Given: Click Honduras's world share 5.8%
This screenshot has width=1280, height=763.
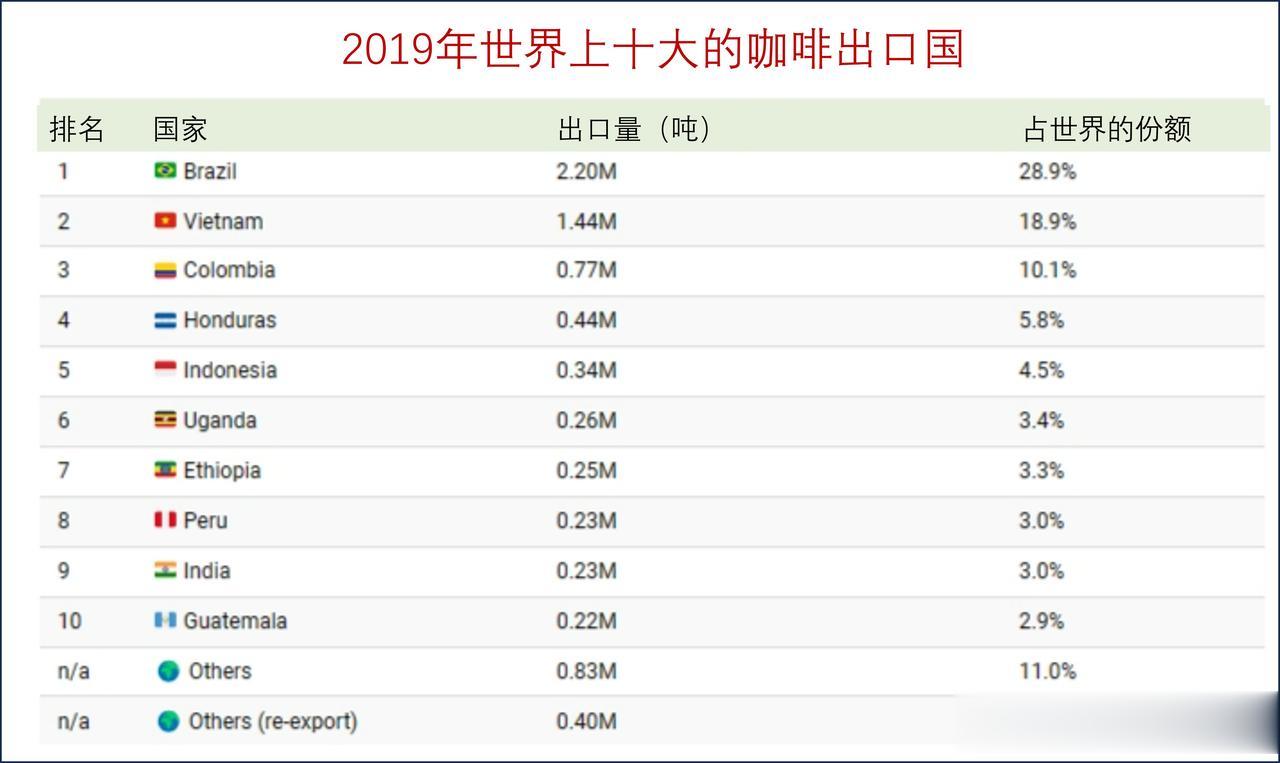Looking at the screenshot, I should 1041,320.
